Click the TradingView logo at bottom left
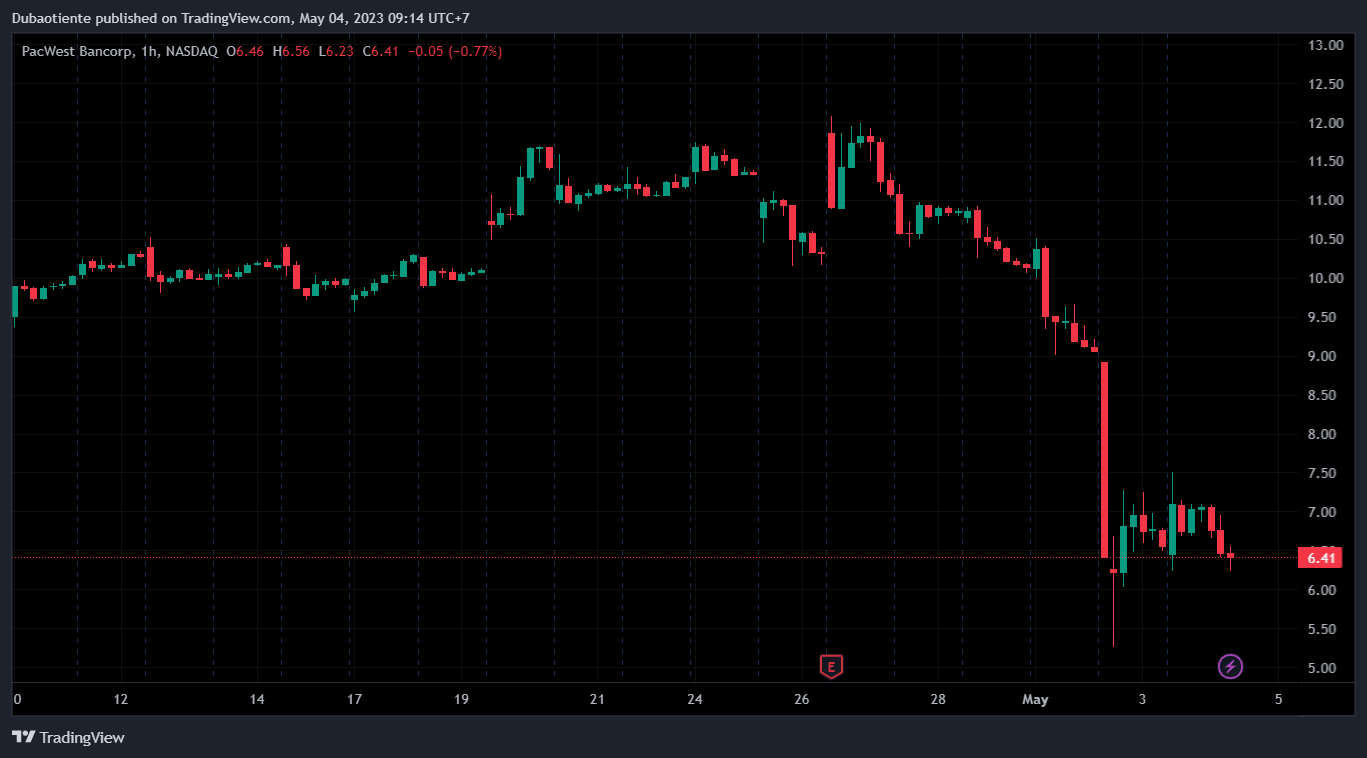 click(68, 737)
